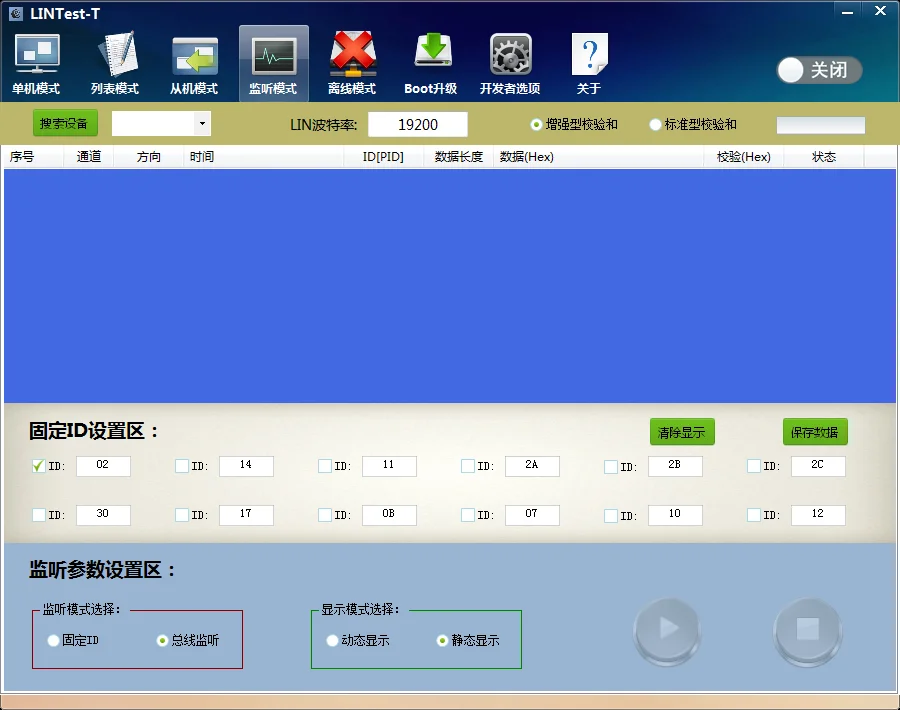Click the ID field containing 17
The height and width of the screenshot is (710, 900).
click(x=246, y=515)
